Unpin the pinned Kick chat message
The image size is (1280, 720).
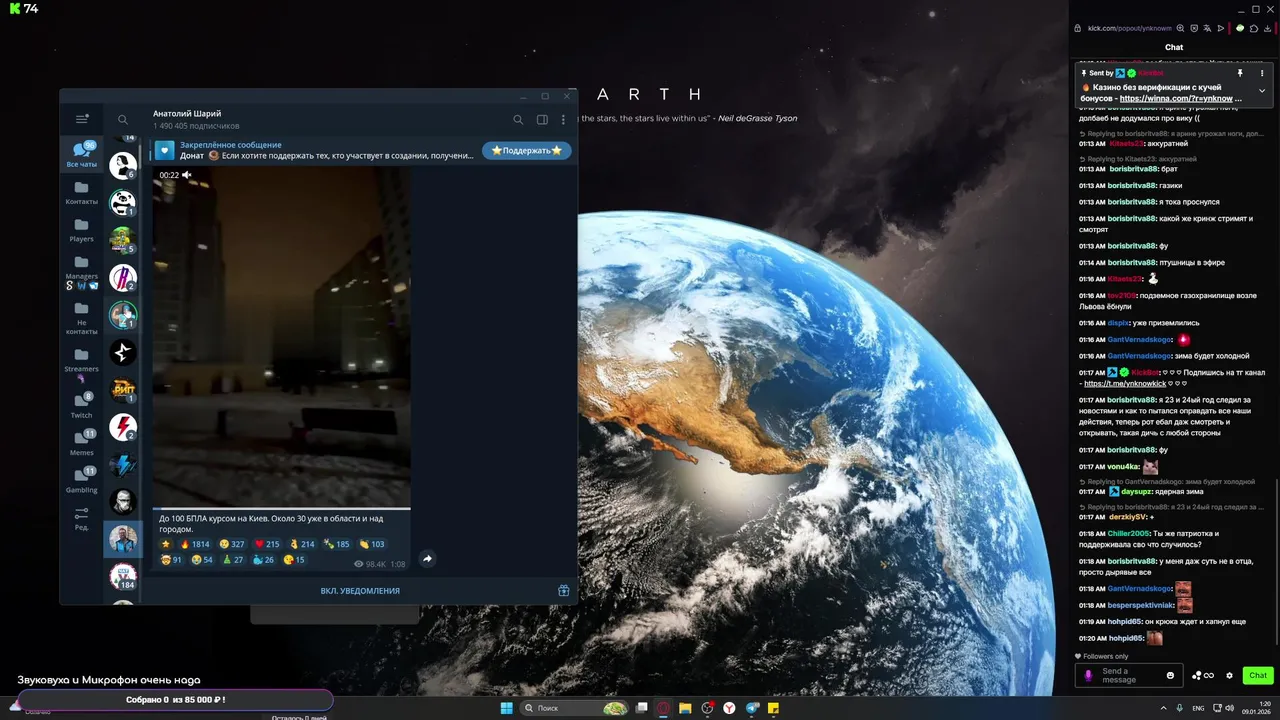(x=1240, y=73)
